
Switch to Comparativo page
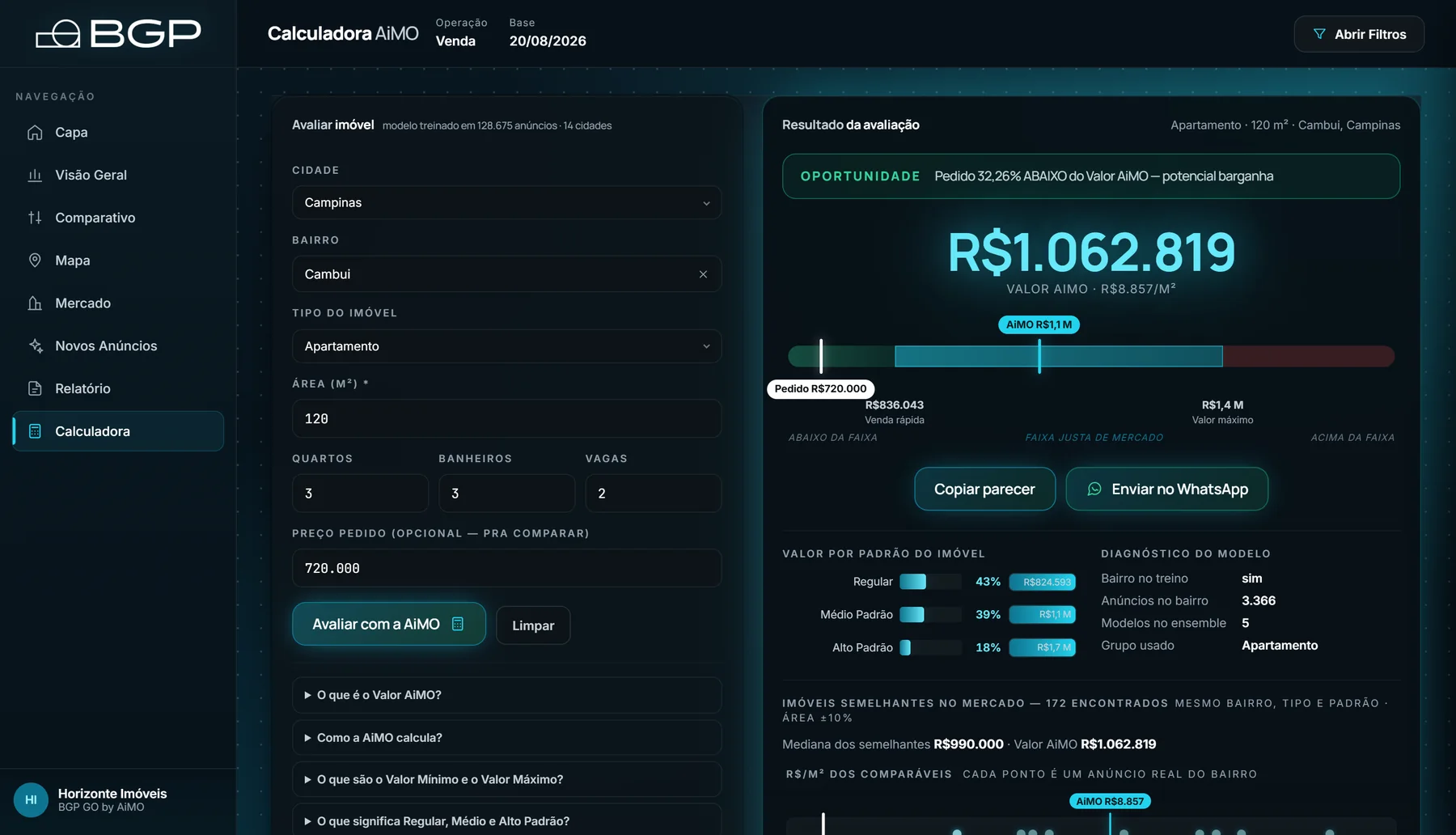(x=118, y=218)
